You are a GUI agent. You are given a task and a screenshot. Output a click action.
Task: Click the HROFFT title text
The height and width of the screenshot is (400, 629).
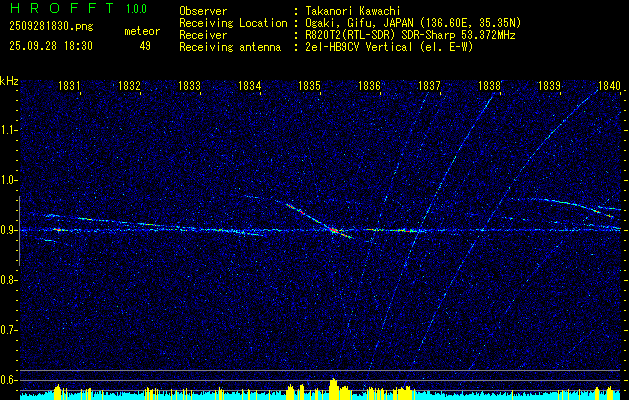click(62, 8)
